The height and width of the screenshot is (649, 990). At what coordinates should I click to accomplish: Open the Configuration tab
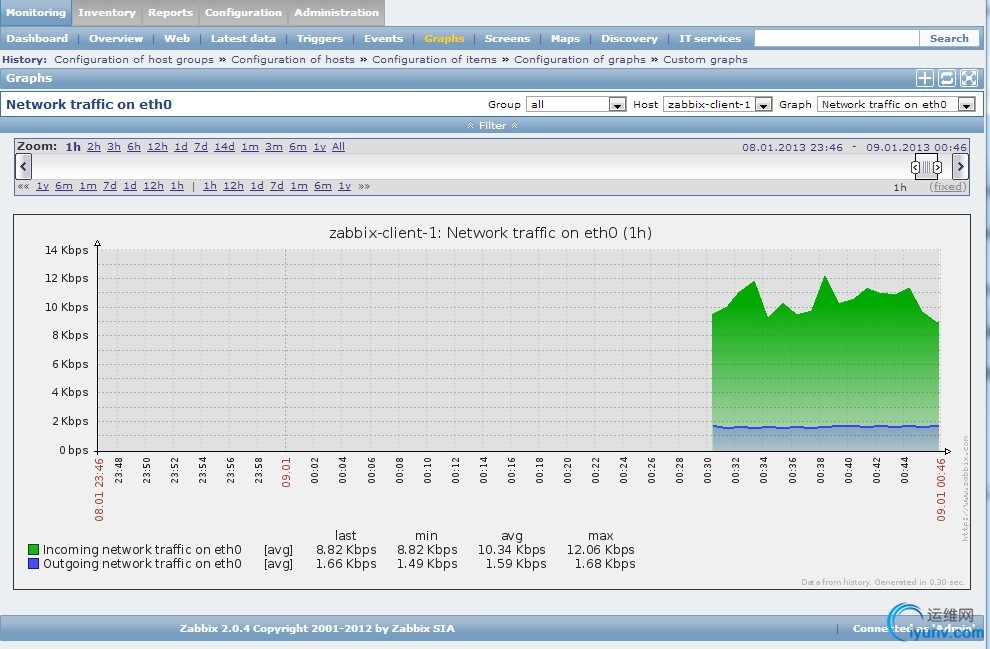(x=243, y=13)
